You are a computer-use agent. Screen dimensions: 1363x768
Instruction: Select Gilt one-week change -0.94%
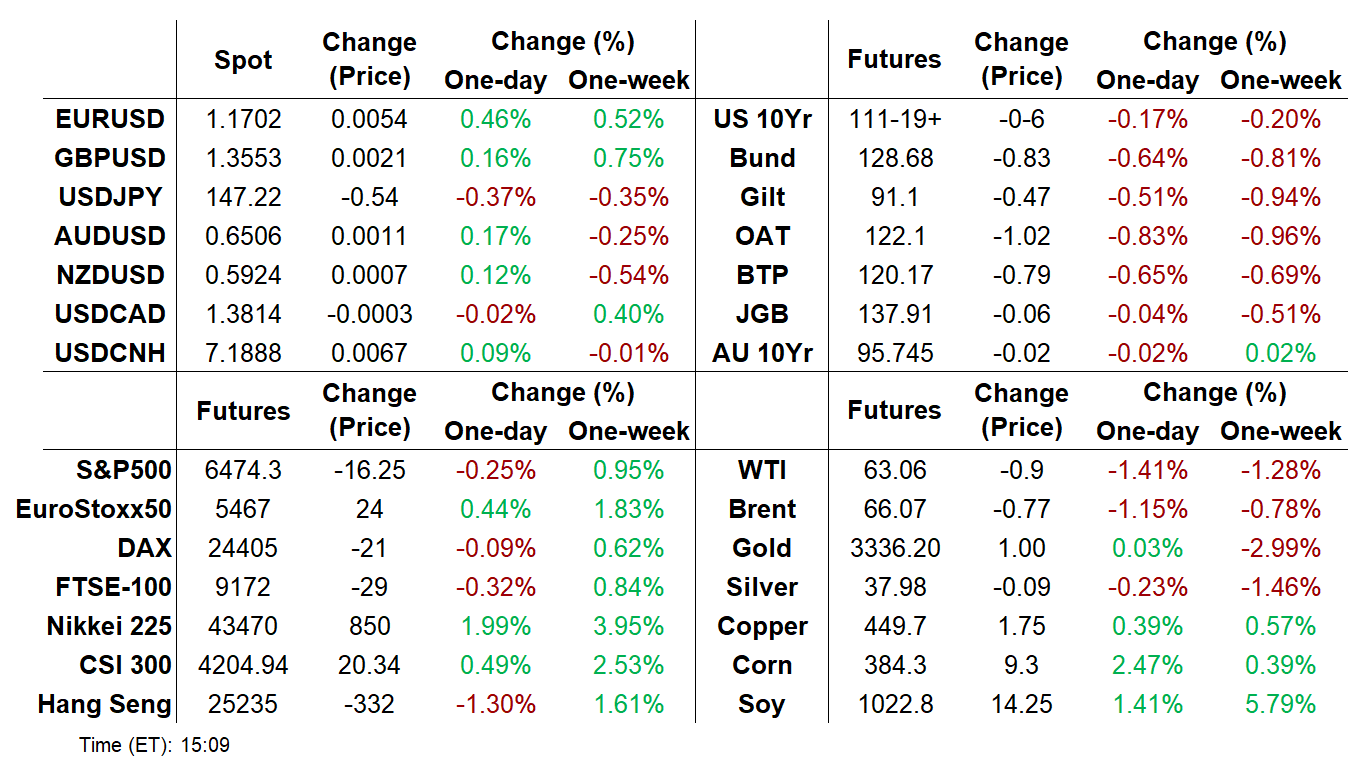point(1281,198)
